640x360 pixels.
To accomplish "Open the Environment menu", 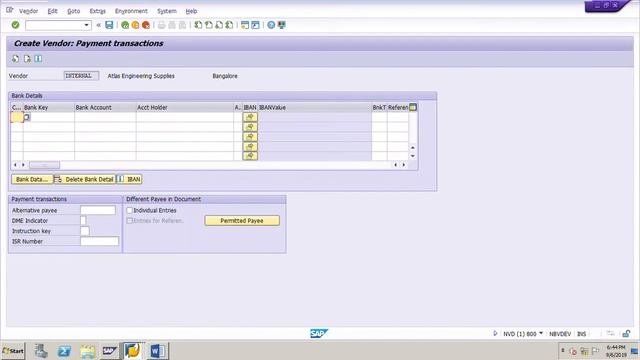I will click(131, 11).
